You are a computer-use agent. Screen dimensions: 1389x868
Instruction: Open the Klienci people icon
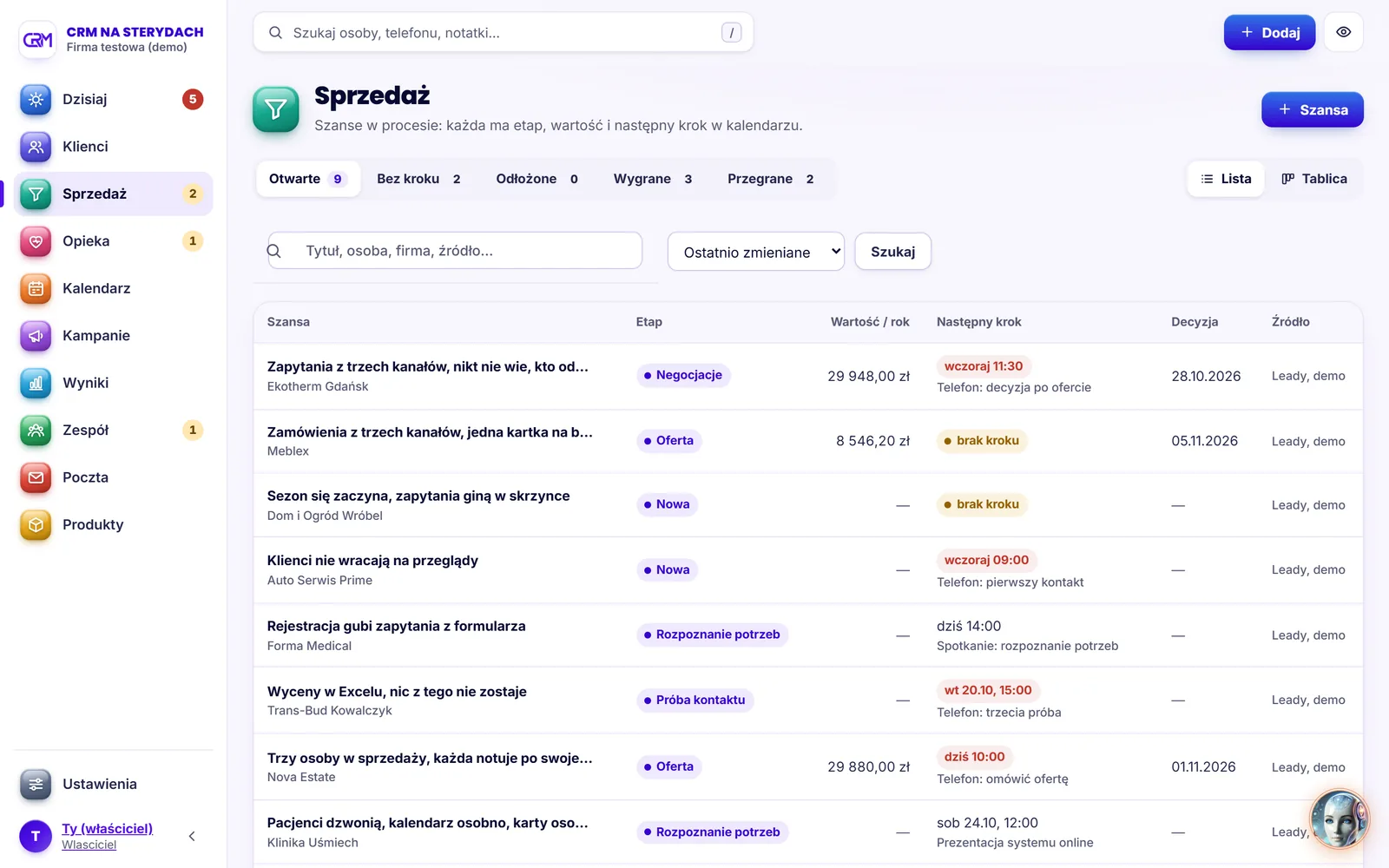[x=36, y=147]
